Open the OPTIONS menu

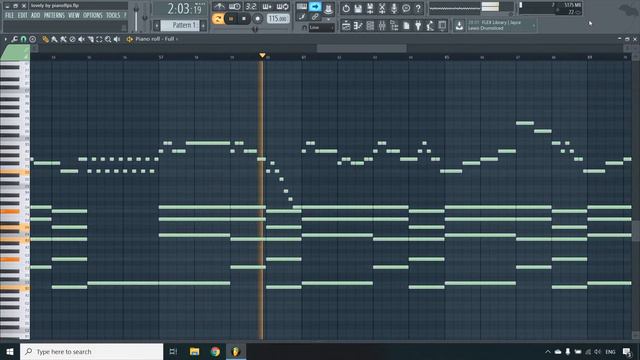[x=93, y=15]
